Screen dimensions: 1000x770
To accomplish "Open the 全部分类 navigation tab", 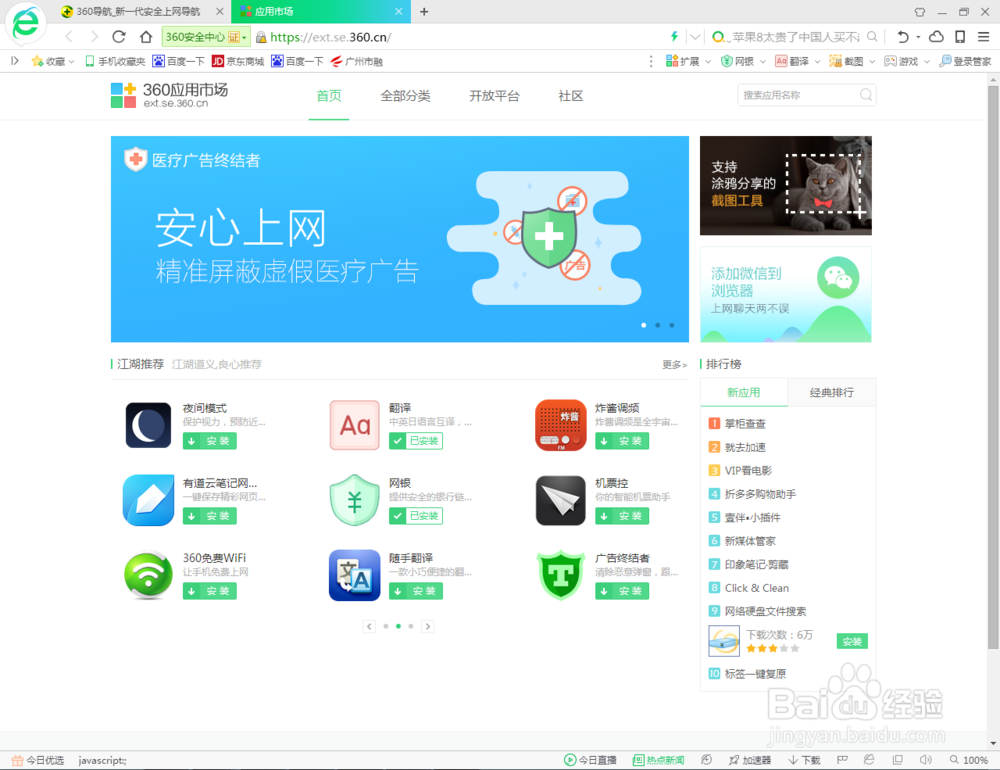I will pos(406,96).
